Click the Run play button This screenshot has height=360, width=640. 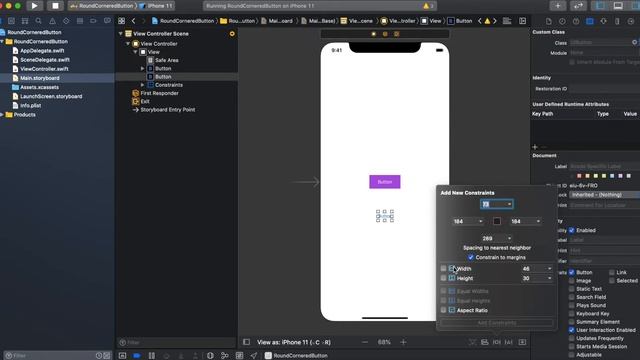tap(34, 6)
